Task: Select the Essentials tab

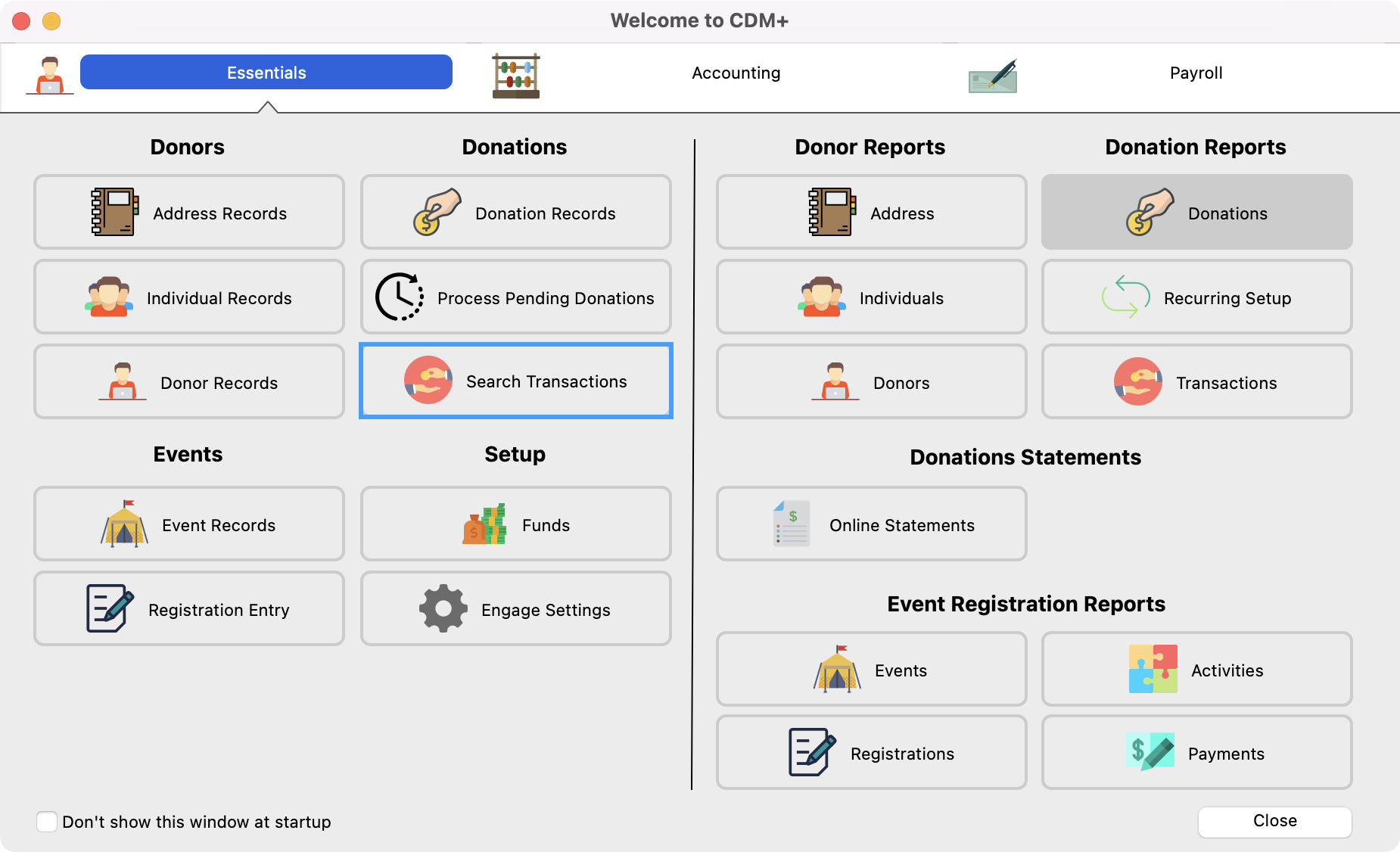Action: point(266,73)
